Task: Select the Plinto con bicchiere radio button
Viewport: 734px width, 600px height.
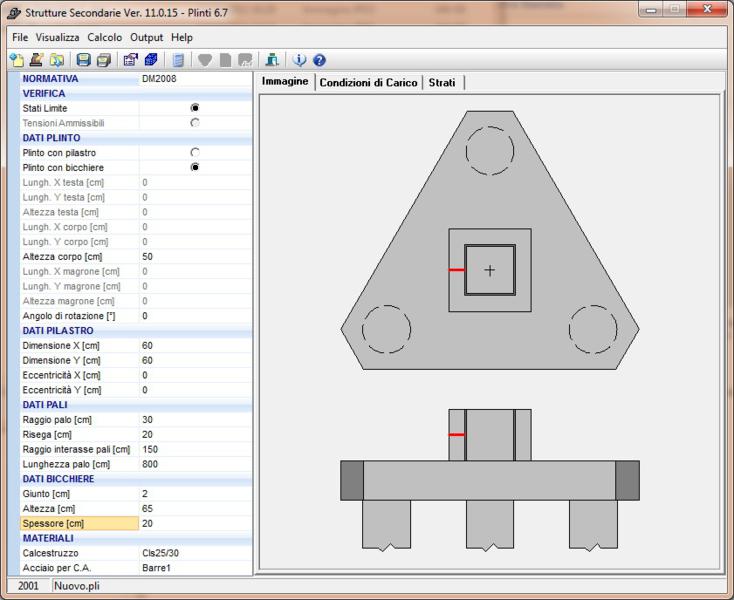Action: pos(195,168)
